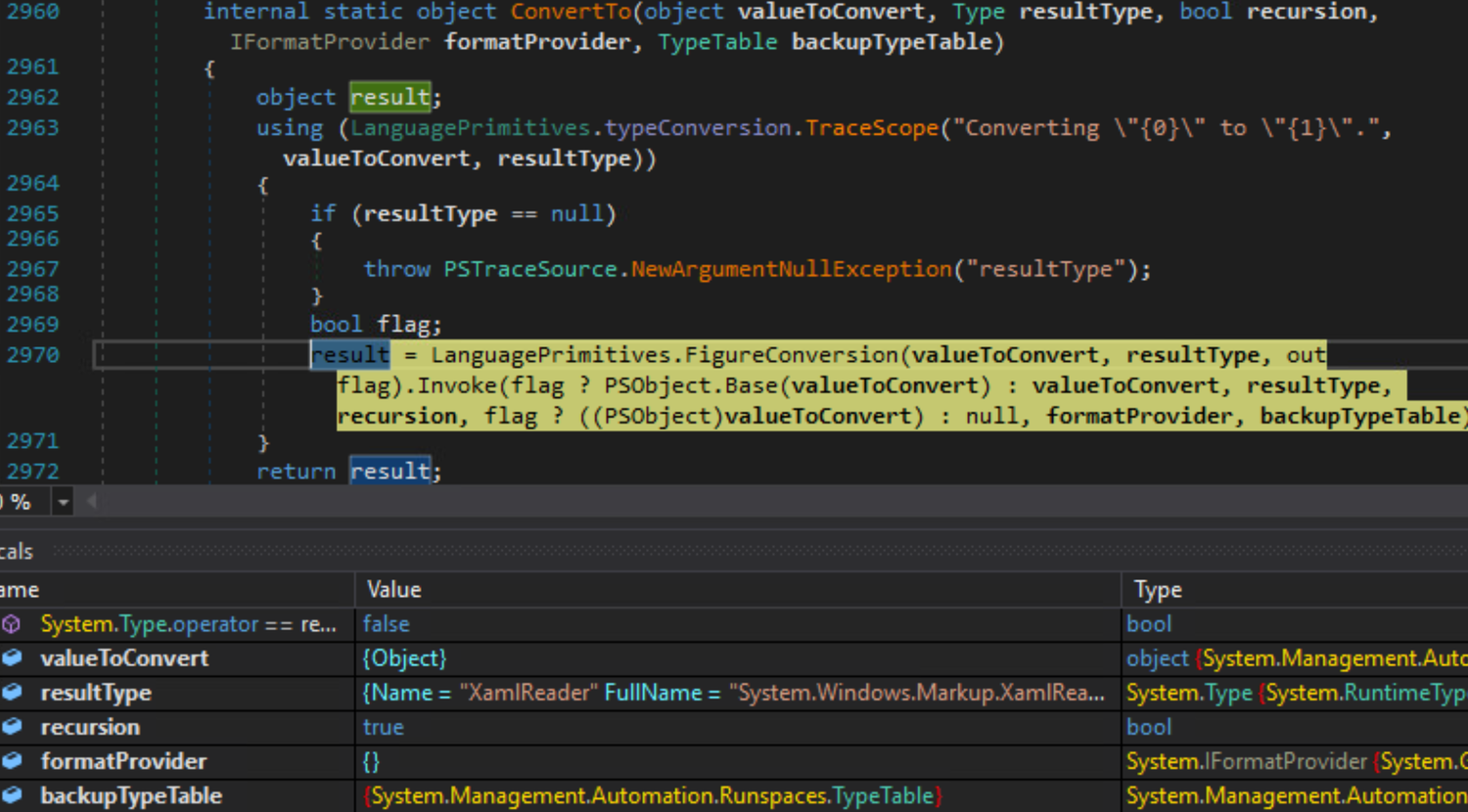Click the resultType parameter icon in Locals
The width and height of the screenshot is (1468, 812).
tap(12, 693)
